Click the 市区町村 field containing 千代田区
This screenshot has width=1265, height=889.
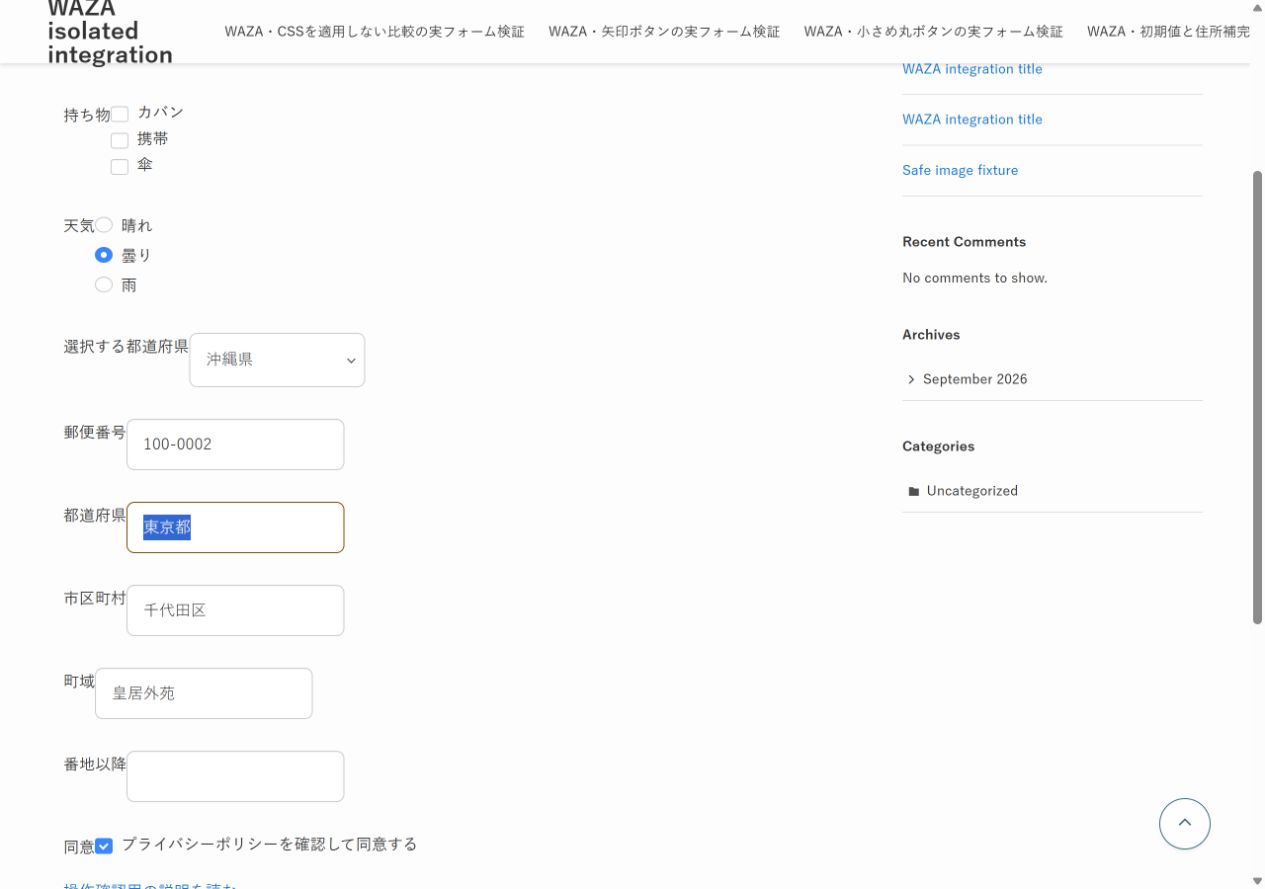click(235, 610)
